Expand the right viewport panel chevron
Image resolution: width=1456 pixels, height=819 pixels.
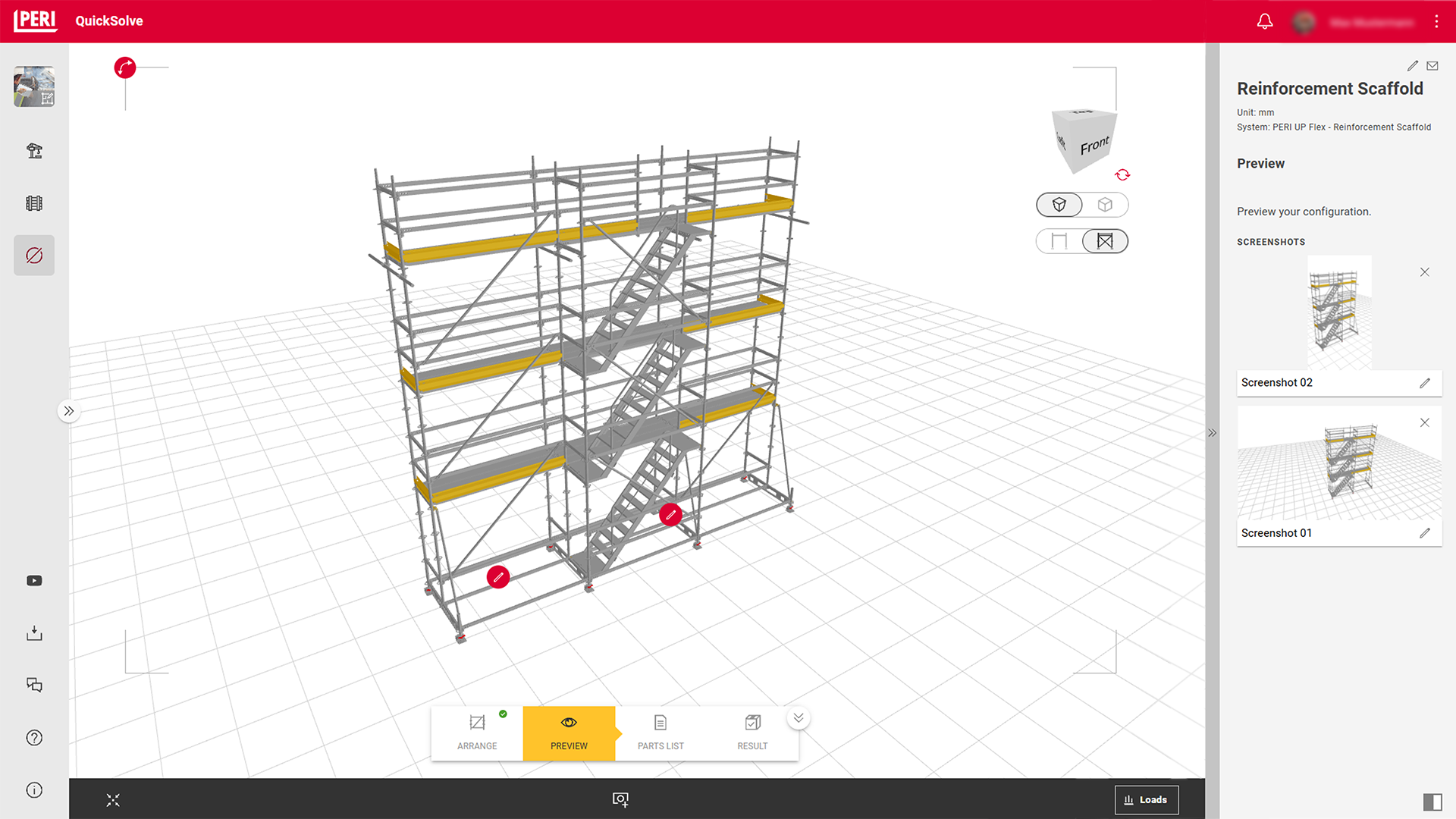pos(1211,433)
